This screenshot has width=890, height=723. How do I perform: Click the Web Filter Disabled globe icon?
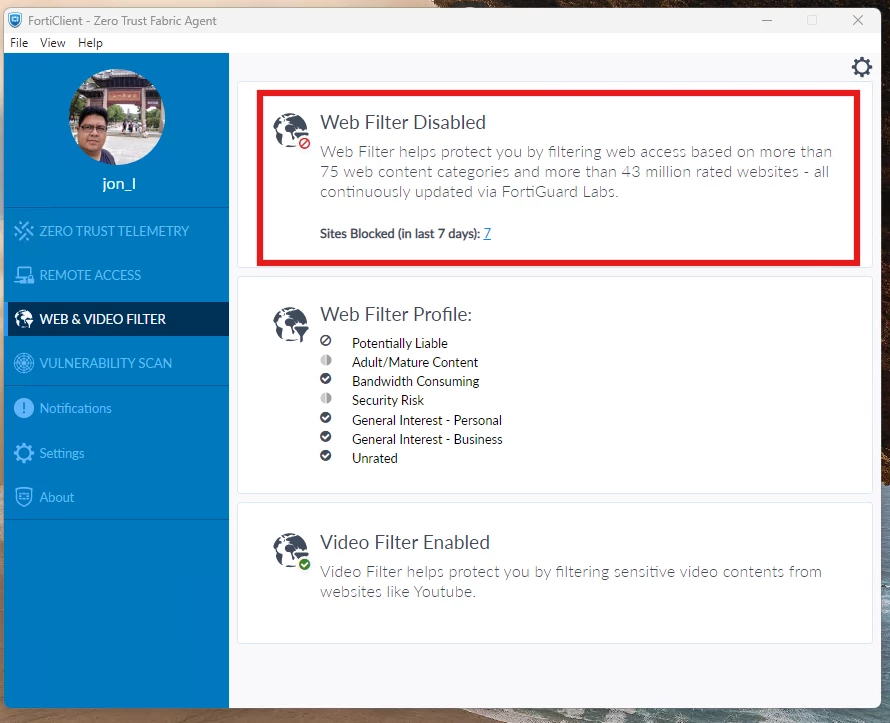coord(292,131)
